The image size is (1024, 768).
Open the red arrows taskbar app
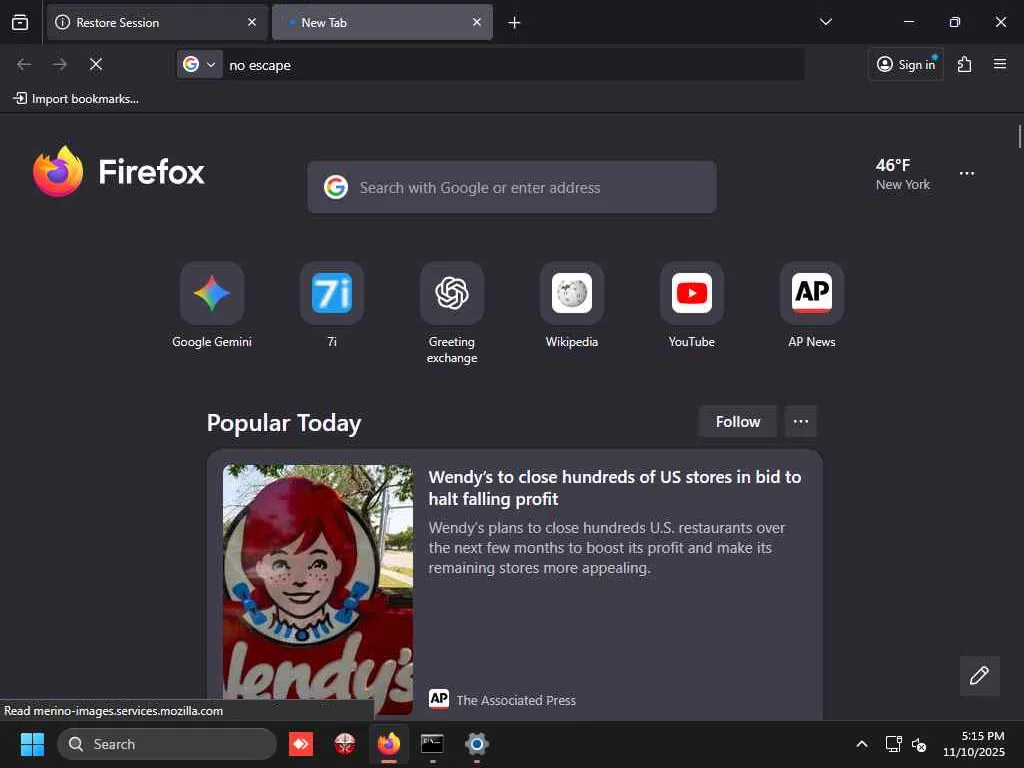pyautogui.click(x=301, y=744)
